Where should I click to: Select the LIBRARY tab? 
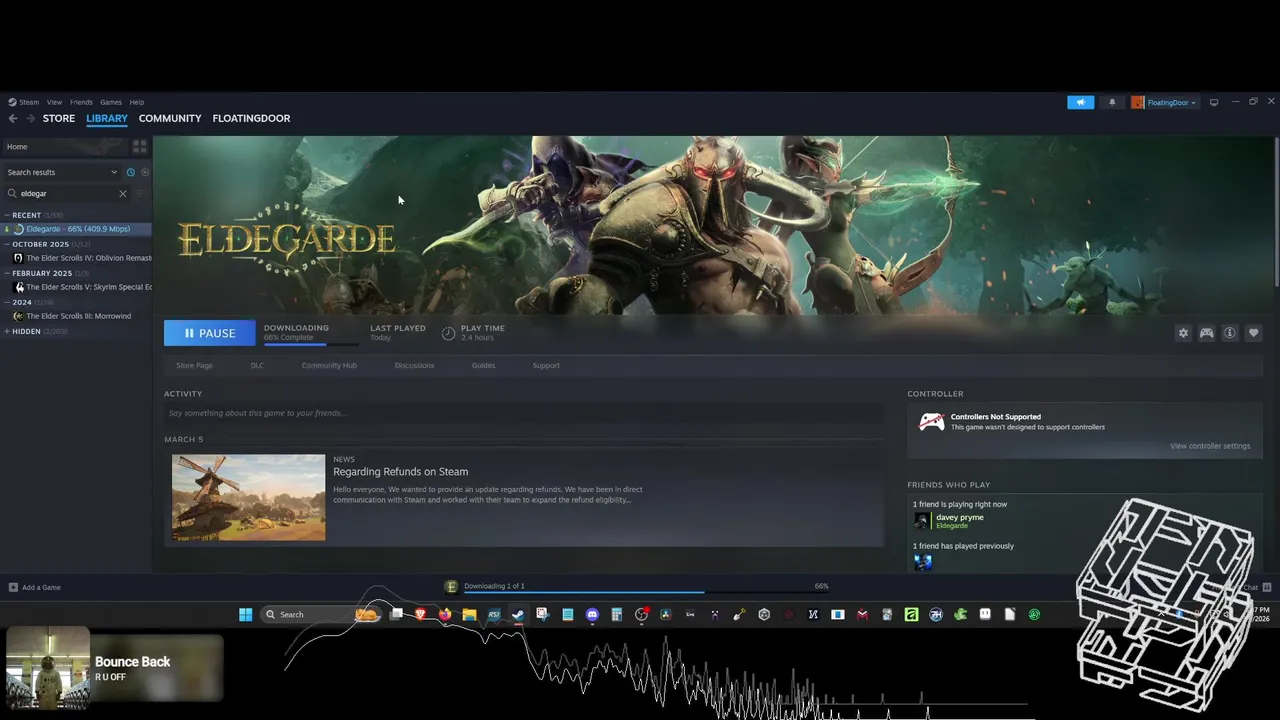pos(107,118)
